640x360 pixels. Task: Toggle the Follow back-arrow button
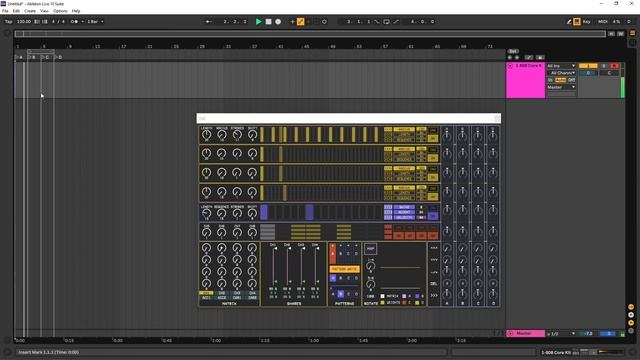(209, 22)
